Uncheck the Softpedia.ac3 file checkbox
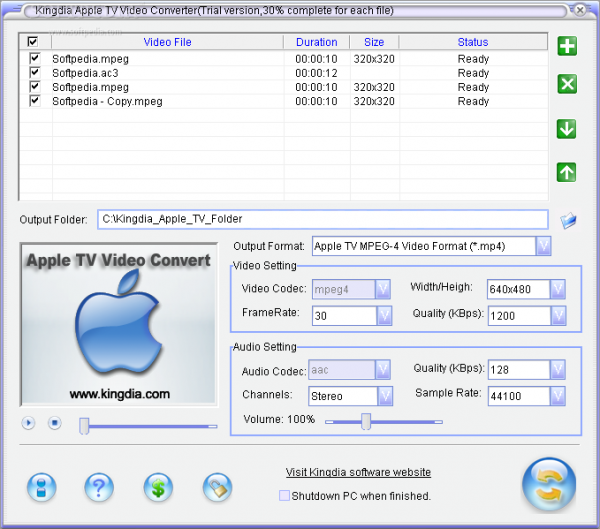This screenshot has height=529, width=600. [x=35, y=73]
